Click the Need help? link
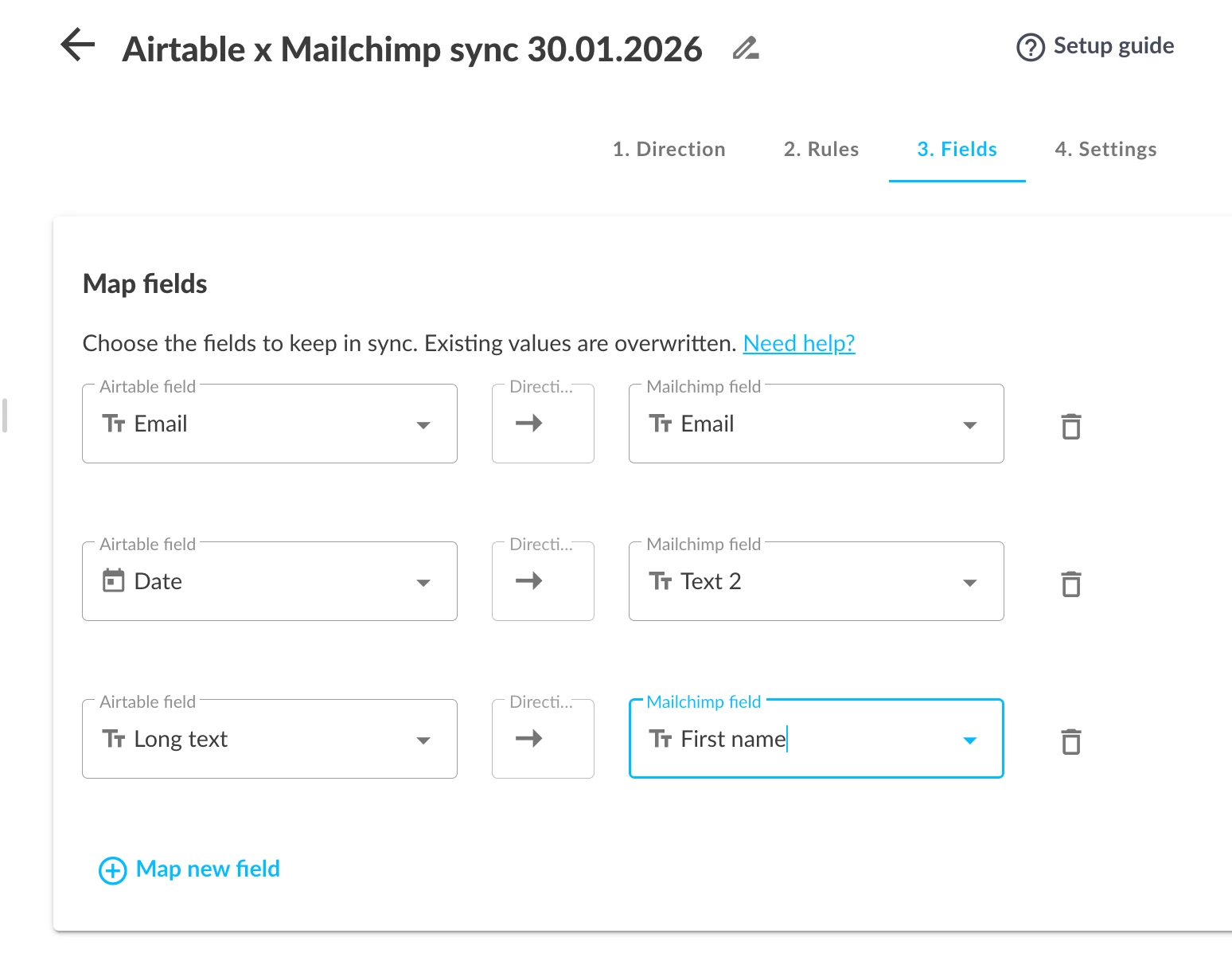Screen dimensions: 1232x957 798,343
